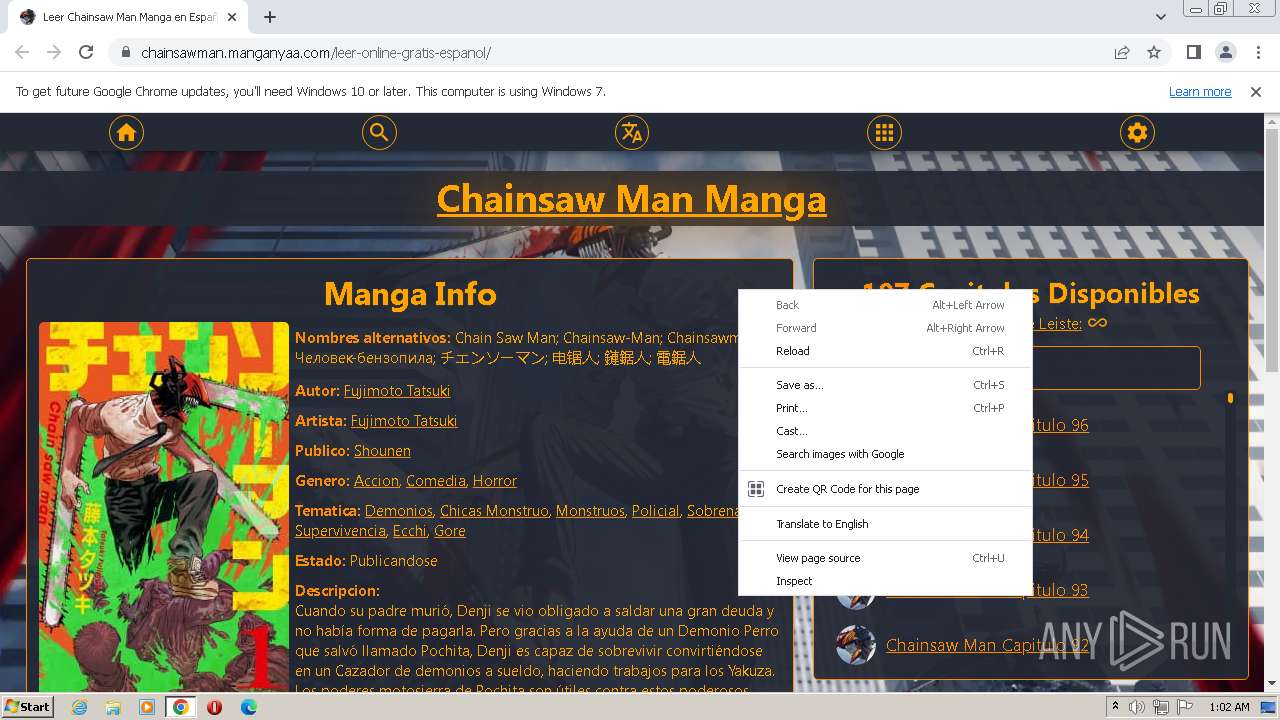This screenshot has height=720, width=1280.
Task: Open the Accion genre link
Action: tap(376, 481)
